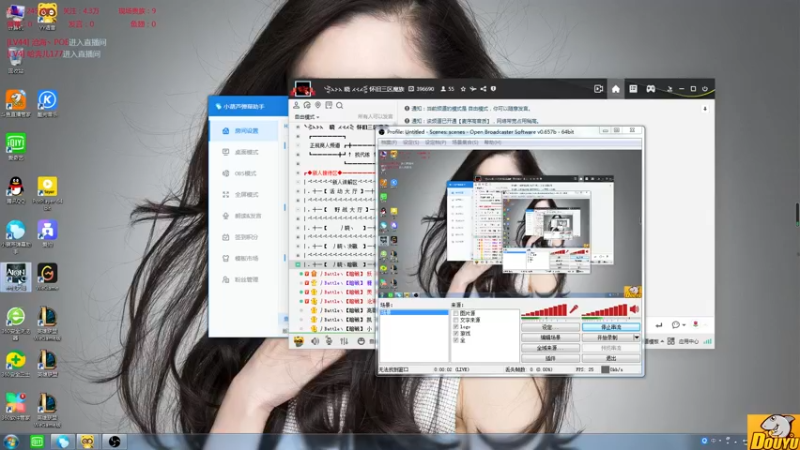The height and width of the screenshot is (450, 800).
Task: Click the highlighted stop streaming button in OBS
Action: (611, 327)
